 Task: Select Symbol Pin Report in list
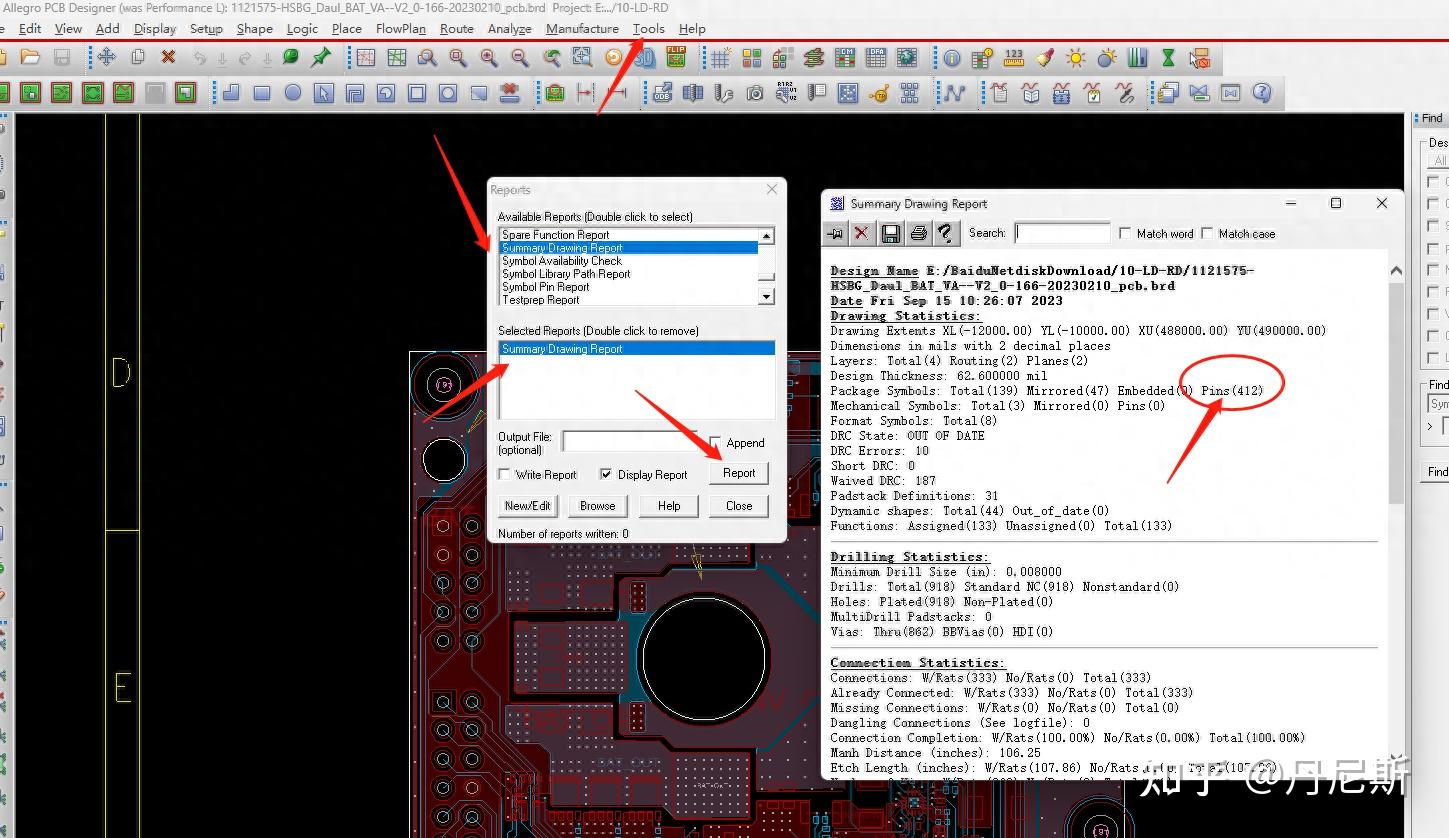pos(629,287)
